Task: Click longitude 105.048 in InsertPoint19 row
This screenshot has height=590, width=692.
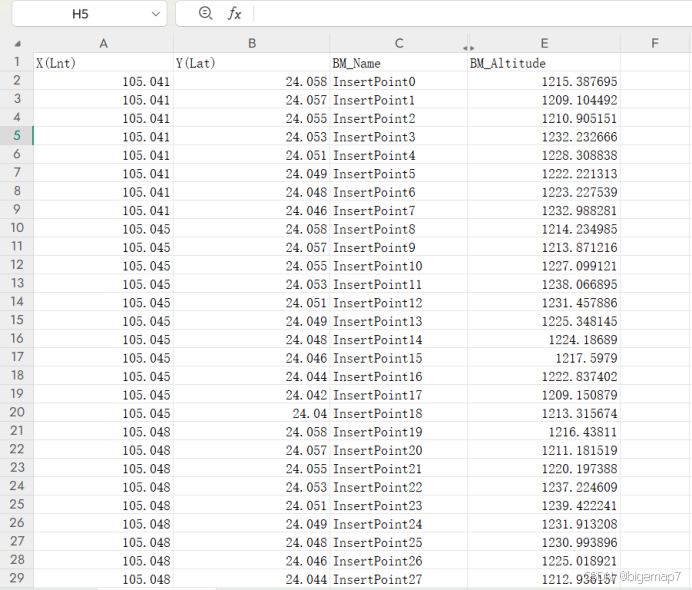Action: [103, 432]
